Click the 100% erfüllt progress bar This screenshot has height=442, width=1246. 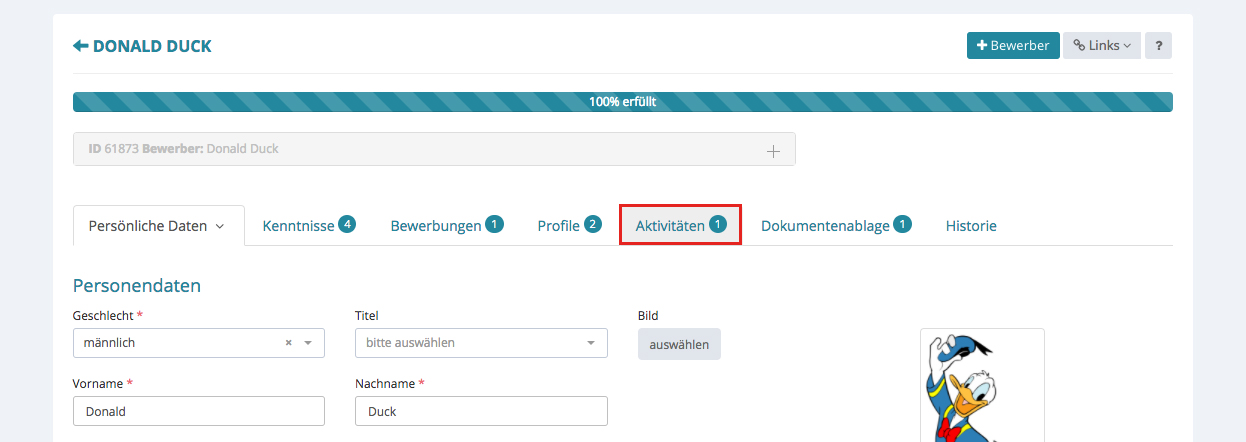pos(622,102)
